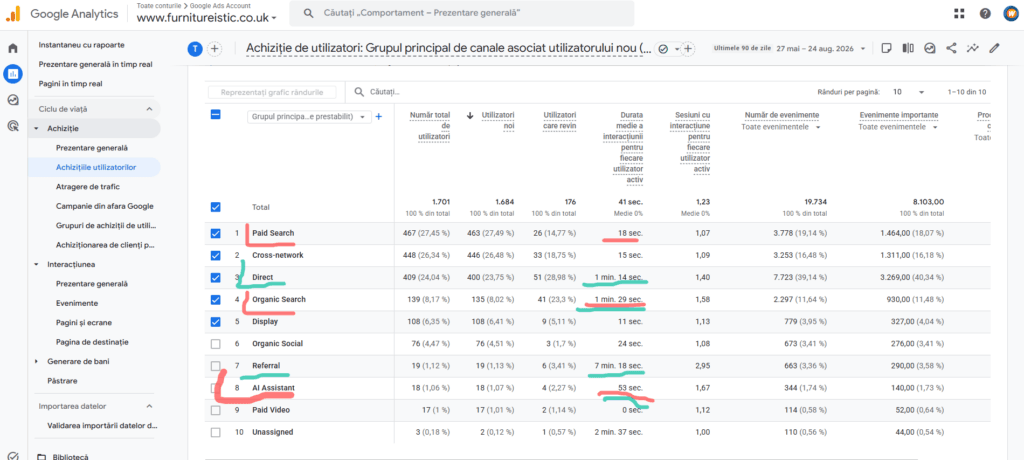This screenshot has height=460, width=1024.
Task: Focus the top search field
Action: 462,13
